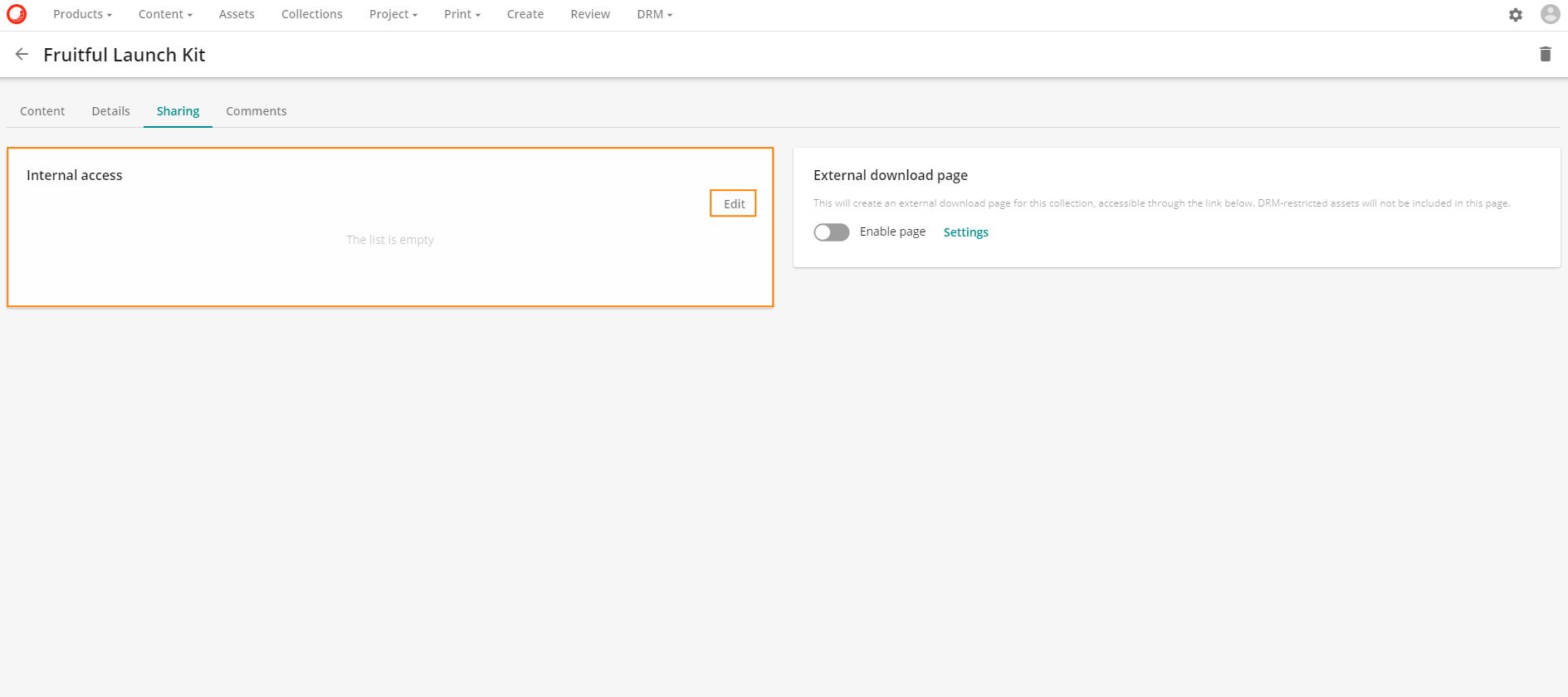Open Collections from the top menu
1568x697 pixels.
tap(311, 14)
